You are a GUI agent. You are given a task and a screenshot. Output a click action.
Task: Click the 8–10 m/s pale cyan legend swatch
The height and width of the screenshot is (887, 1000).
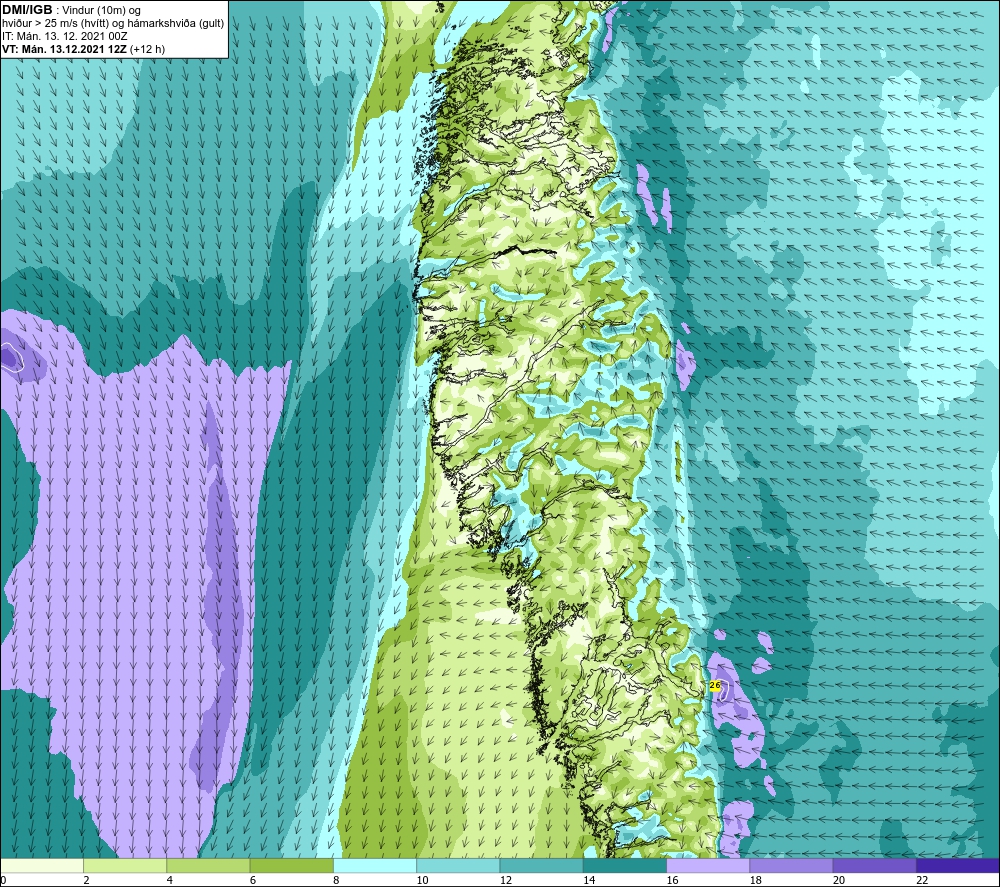pyautogui.click(x=375, y=865)
